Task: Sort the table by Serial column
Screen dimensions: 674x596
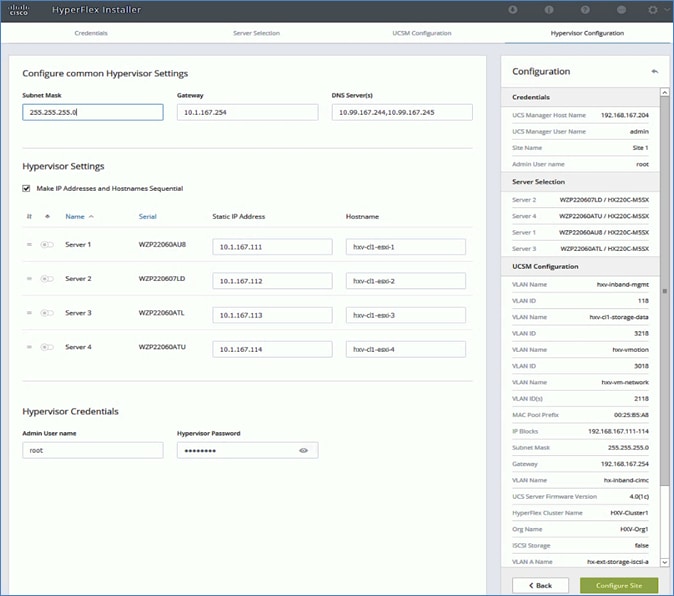Action: coord(149,216)
